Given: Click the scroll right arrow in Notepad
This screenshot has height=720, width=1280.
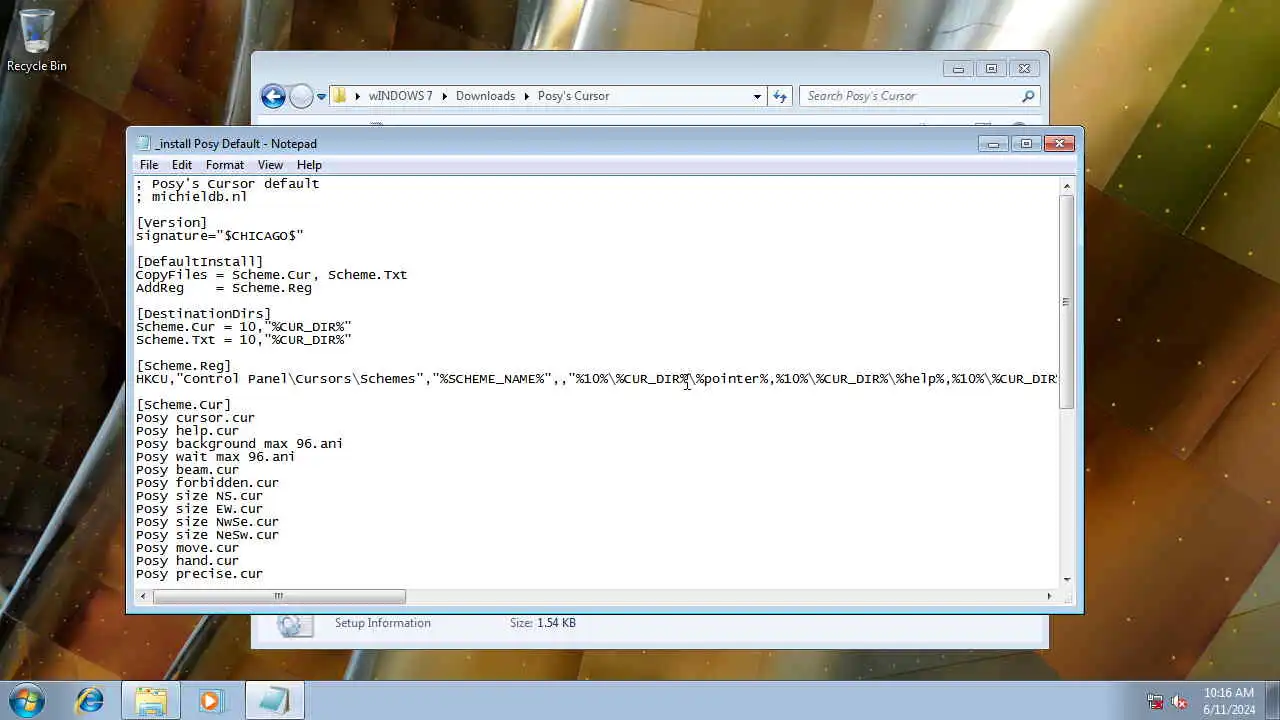Looking at the screenshot, I should (1049, 596).
